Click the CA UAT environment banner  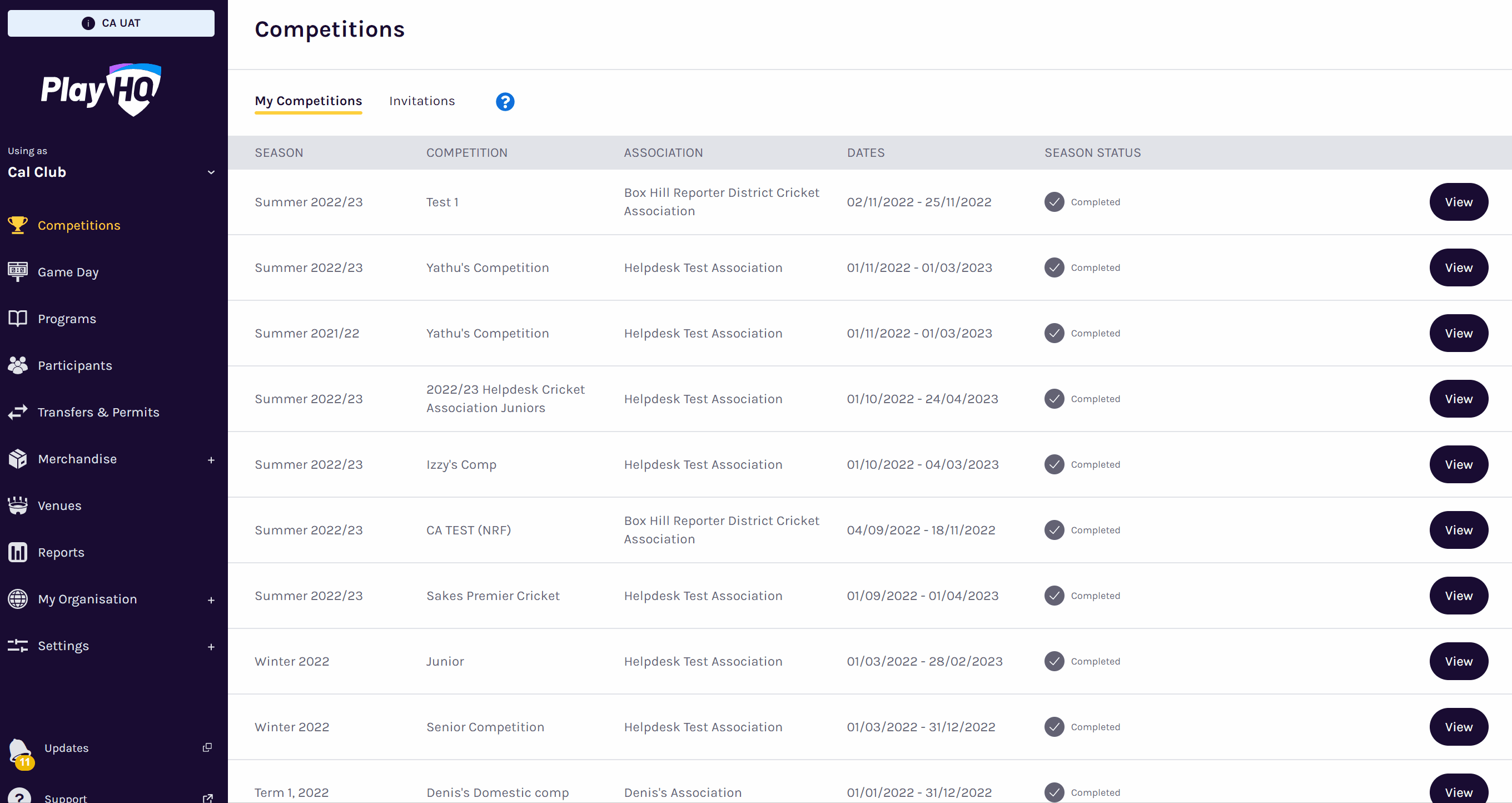click(x=111, y=23)
